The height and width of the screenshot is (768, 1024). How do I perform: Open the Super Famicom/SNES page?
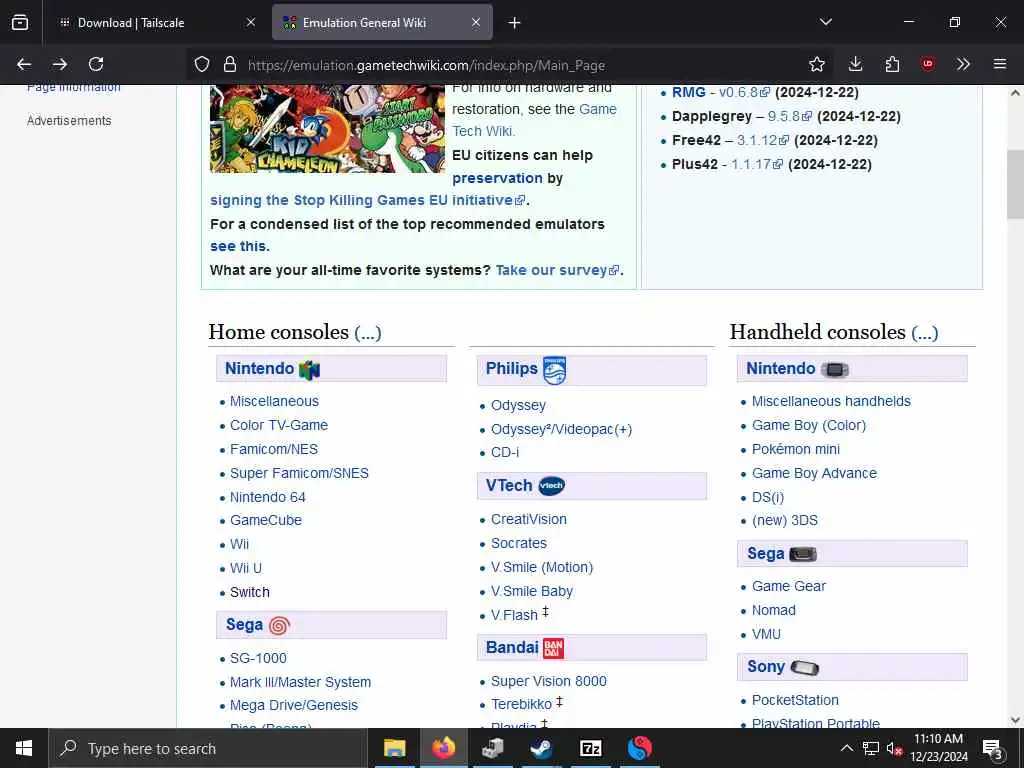(299, 473)
